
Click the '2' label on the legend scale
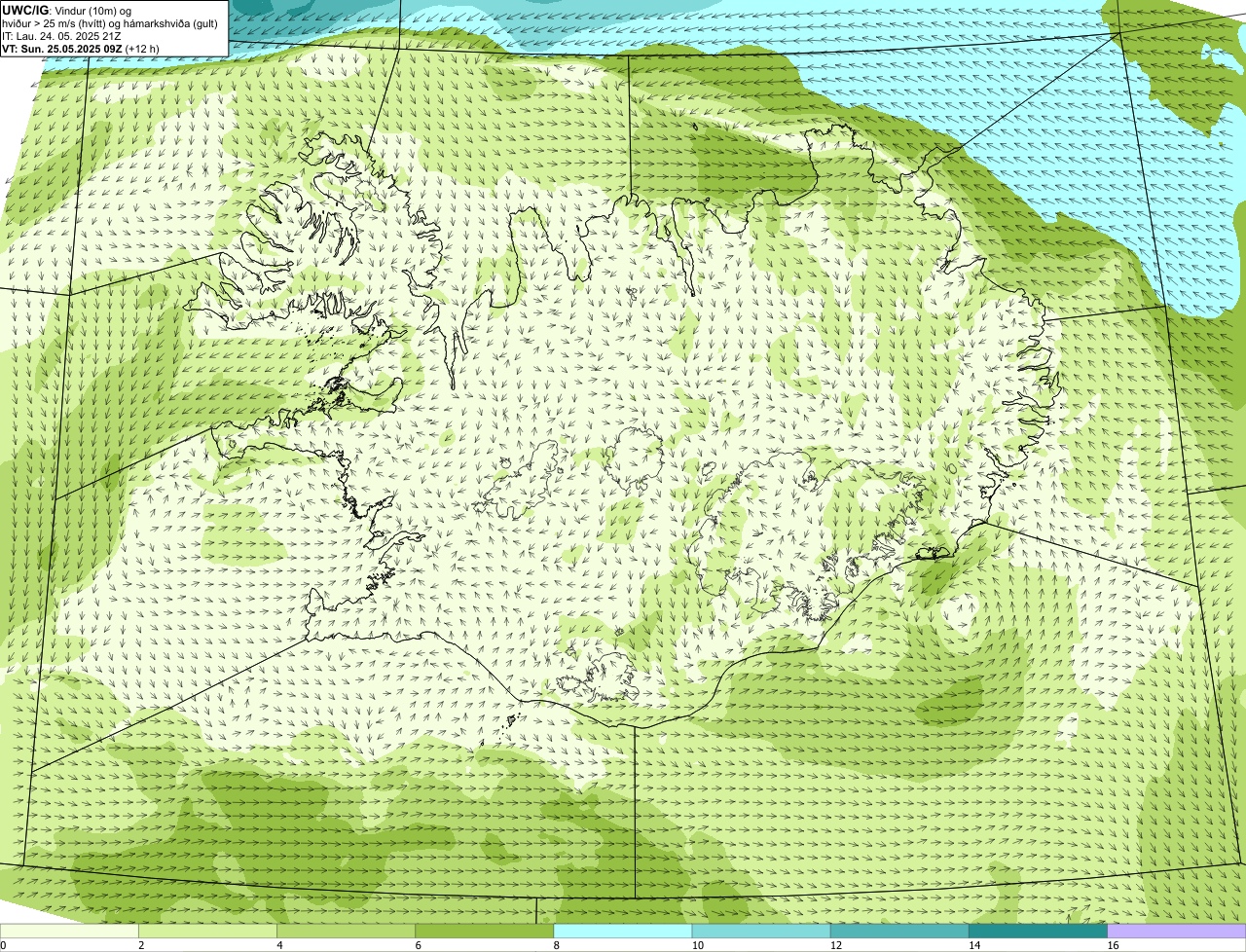[141, 945]
